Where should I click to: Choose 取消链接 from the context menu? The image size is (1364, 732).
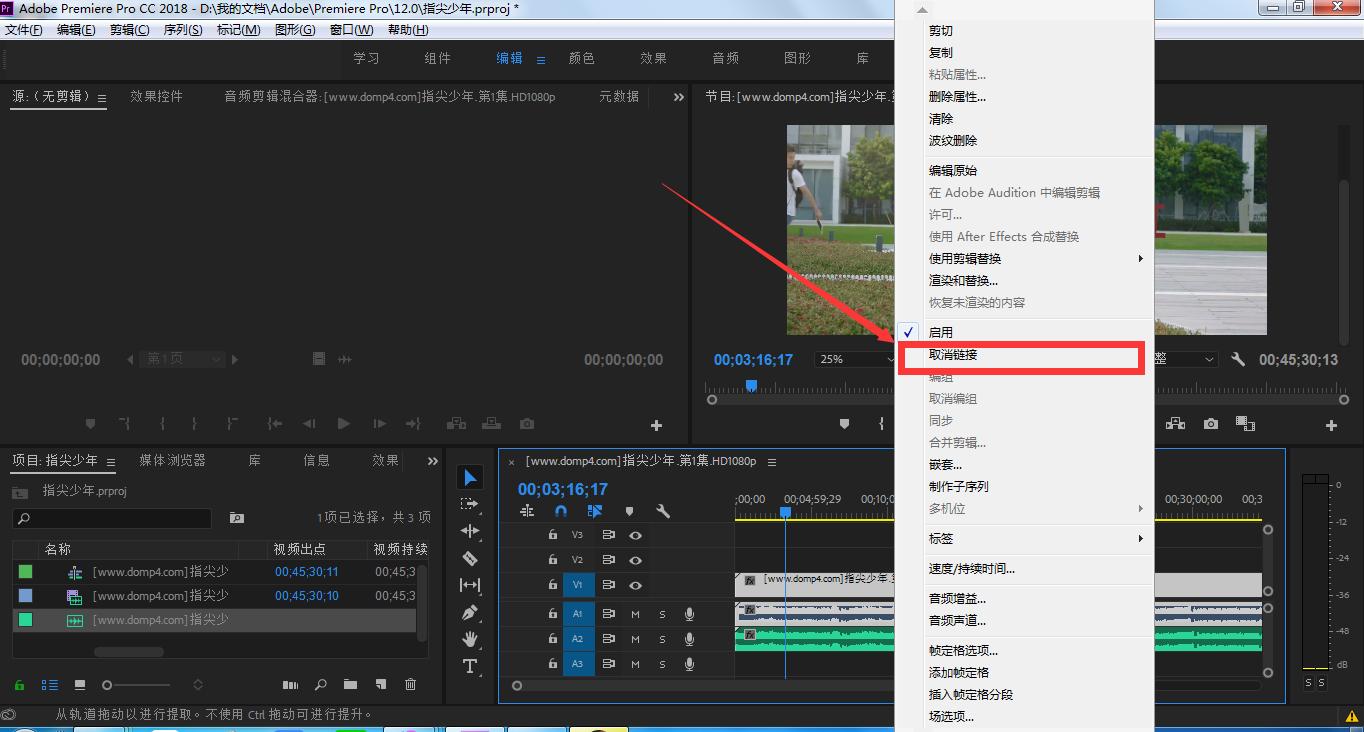click(x=952, y=354)
